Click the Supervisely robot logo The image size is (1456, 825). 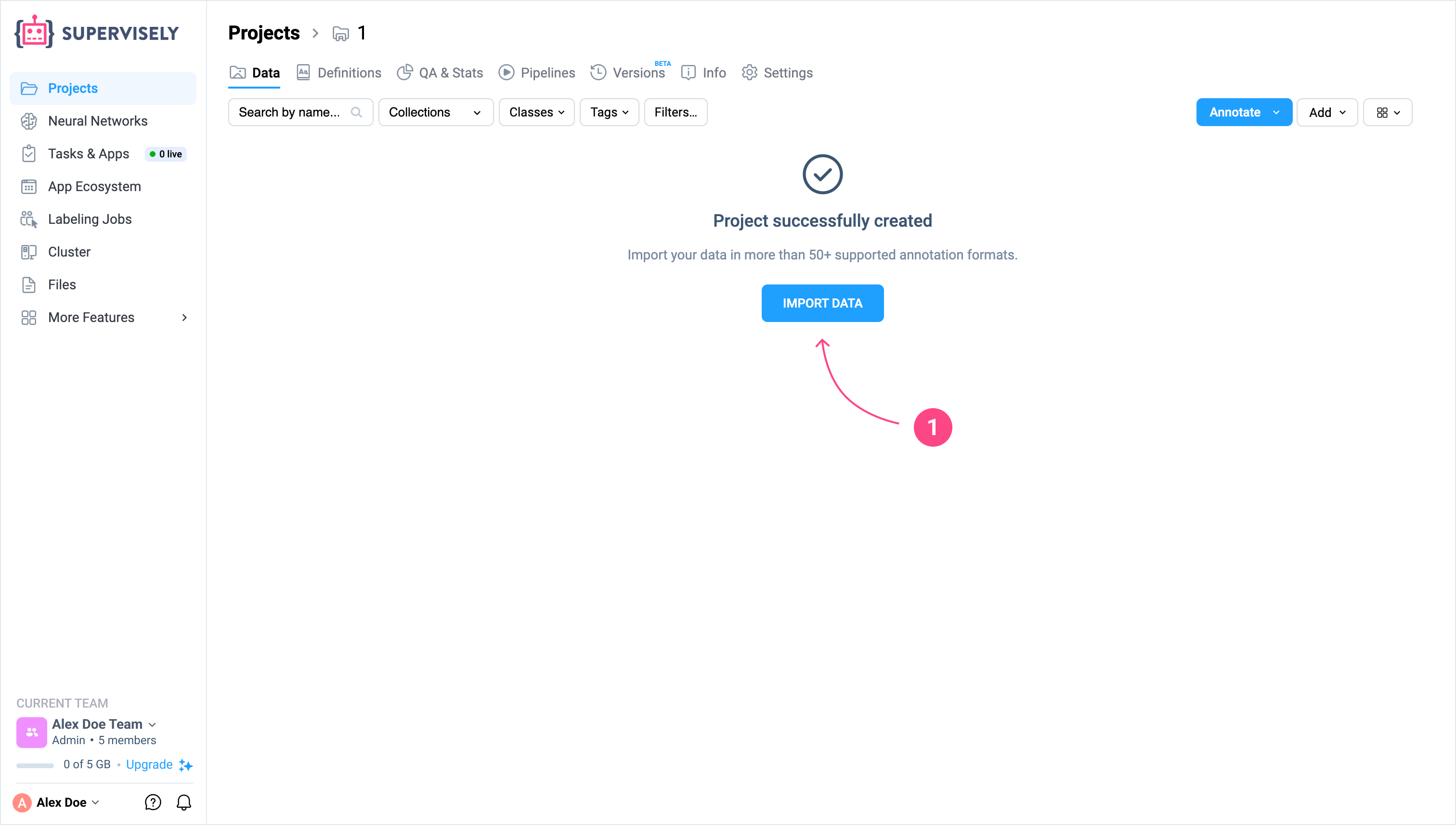tap(34, 32)
